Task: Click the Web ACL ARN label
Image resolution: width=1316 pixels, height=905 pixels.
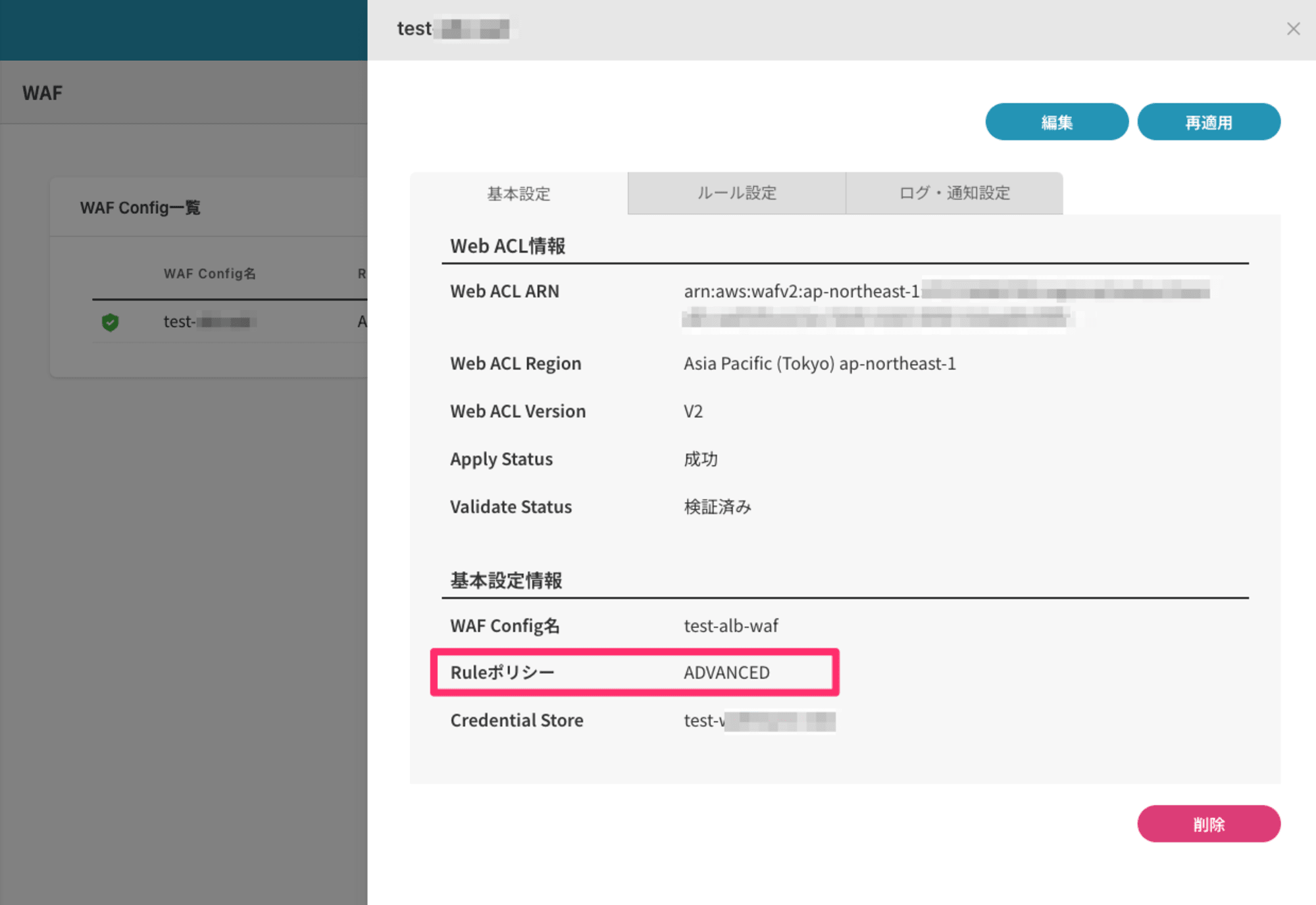Action: point(505,291)
